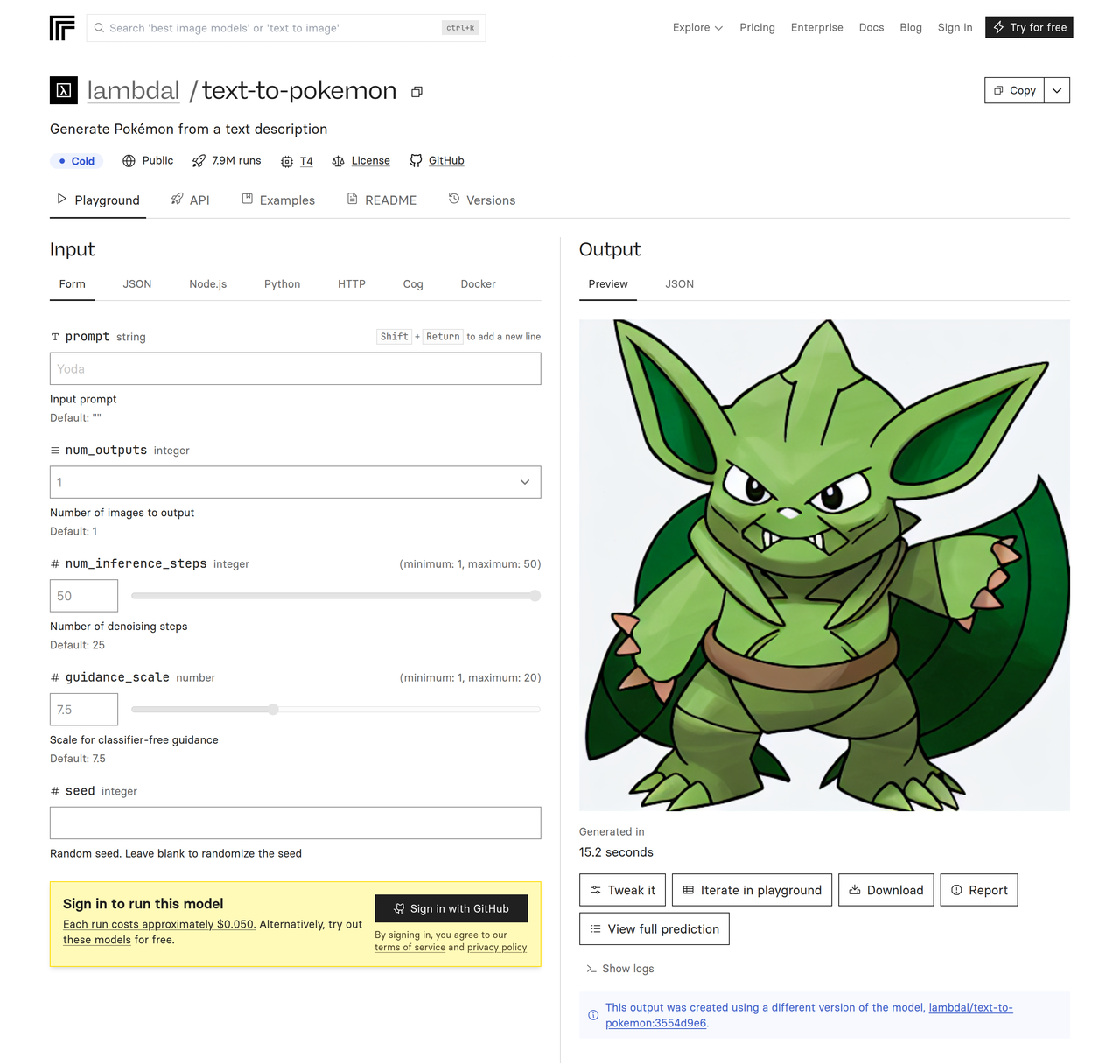This screenshot has width=1120, height=1064.
Task: Click View full prediction button
Action: pyautogui.click(x=654, y=929)
